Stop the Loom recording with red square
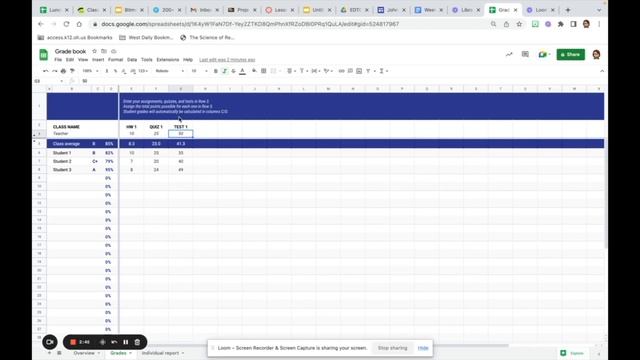Viewport: 640px width, 360px height. point(73,342)
